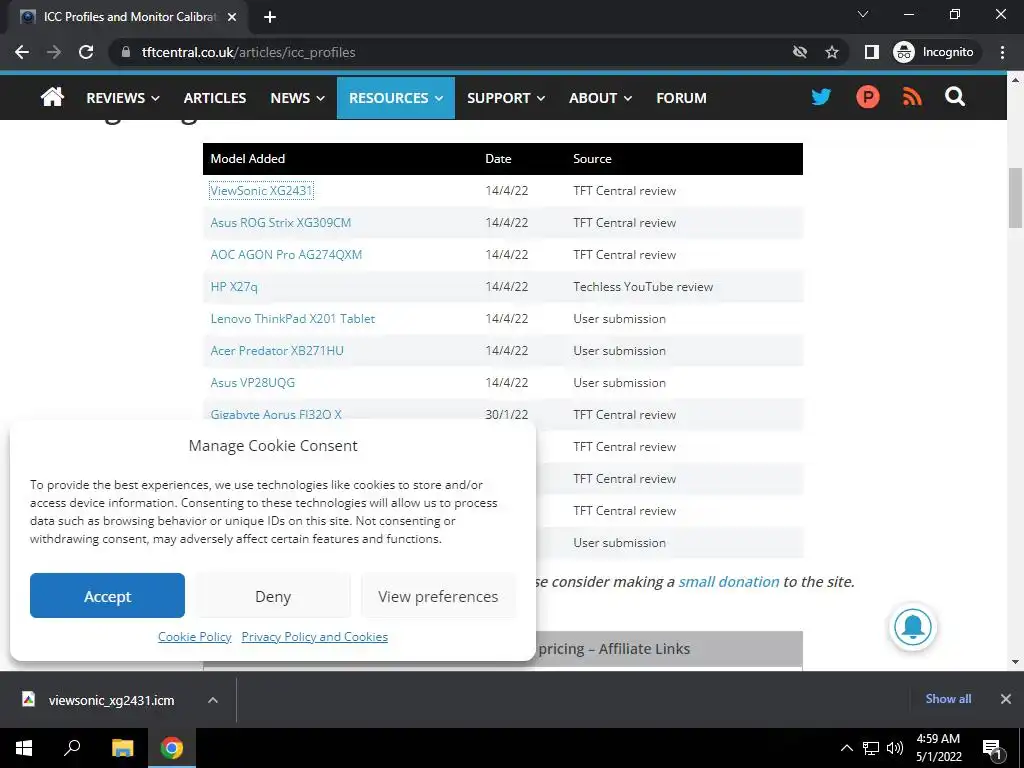1024x768 pixels.
Task: Click the small donation link
Action: point(729,581)
